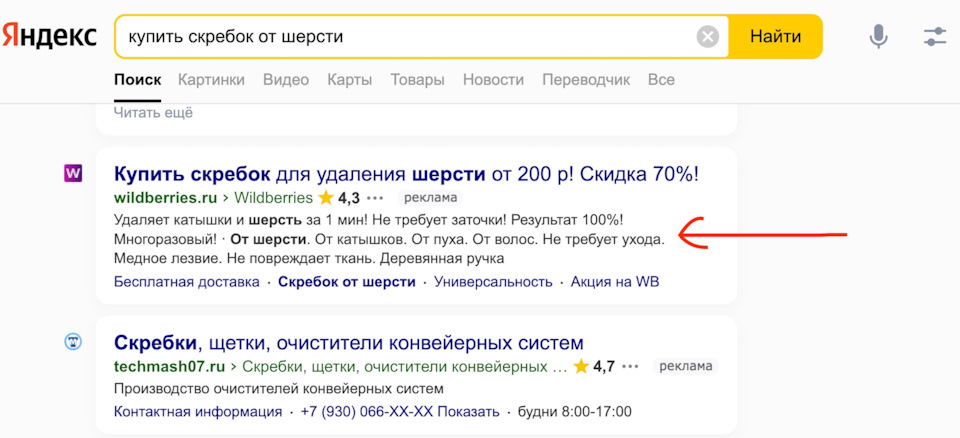Open search settings sliders icon

click(935, 37)
